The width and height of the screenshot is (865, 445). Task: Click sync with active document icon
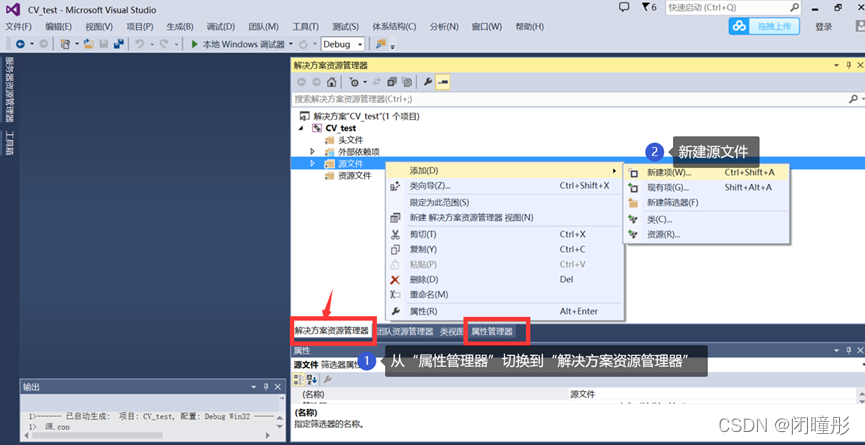coord(377,82)
